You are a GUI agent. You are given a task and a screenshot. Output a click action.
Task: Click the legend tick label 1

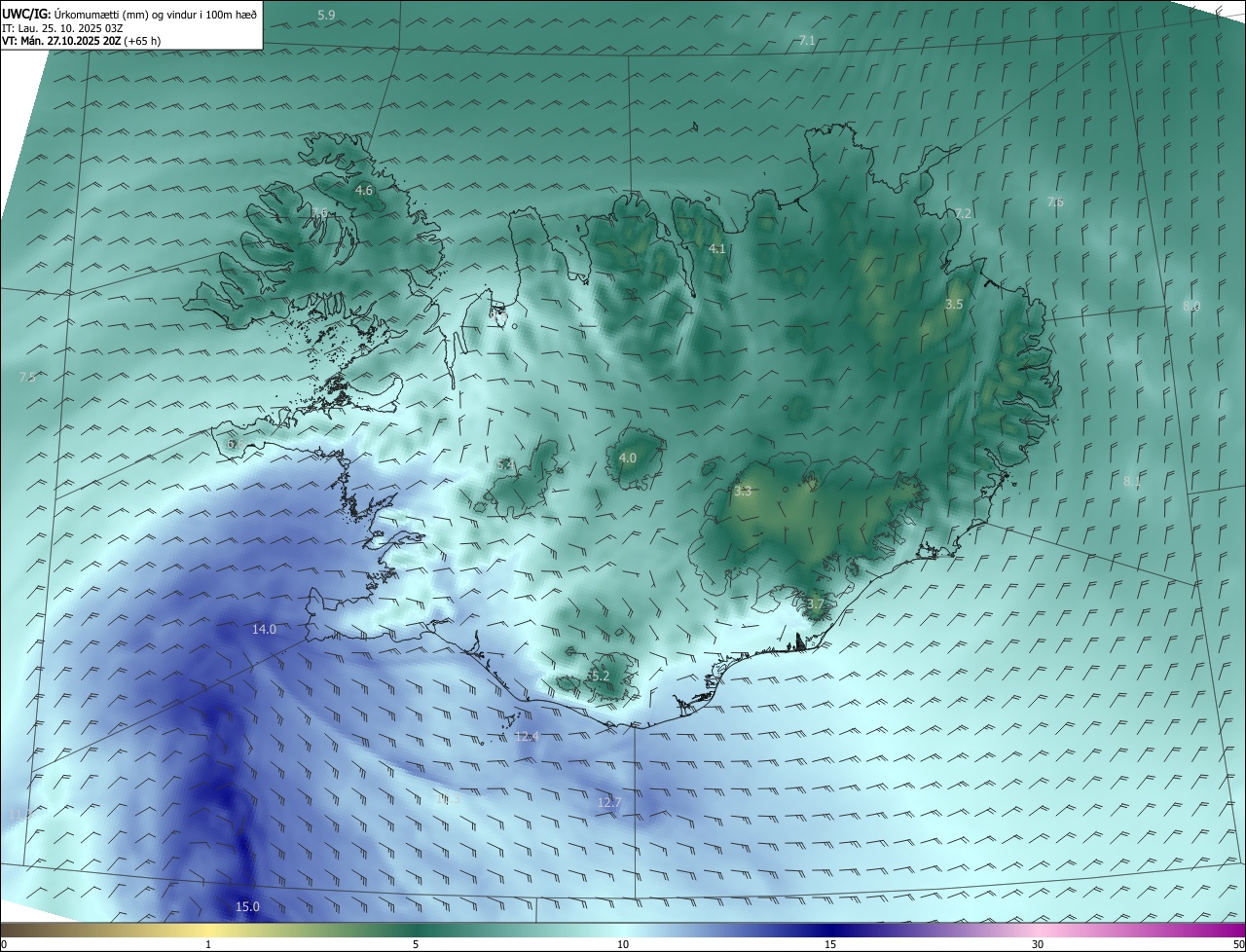tap(208, 944)
